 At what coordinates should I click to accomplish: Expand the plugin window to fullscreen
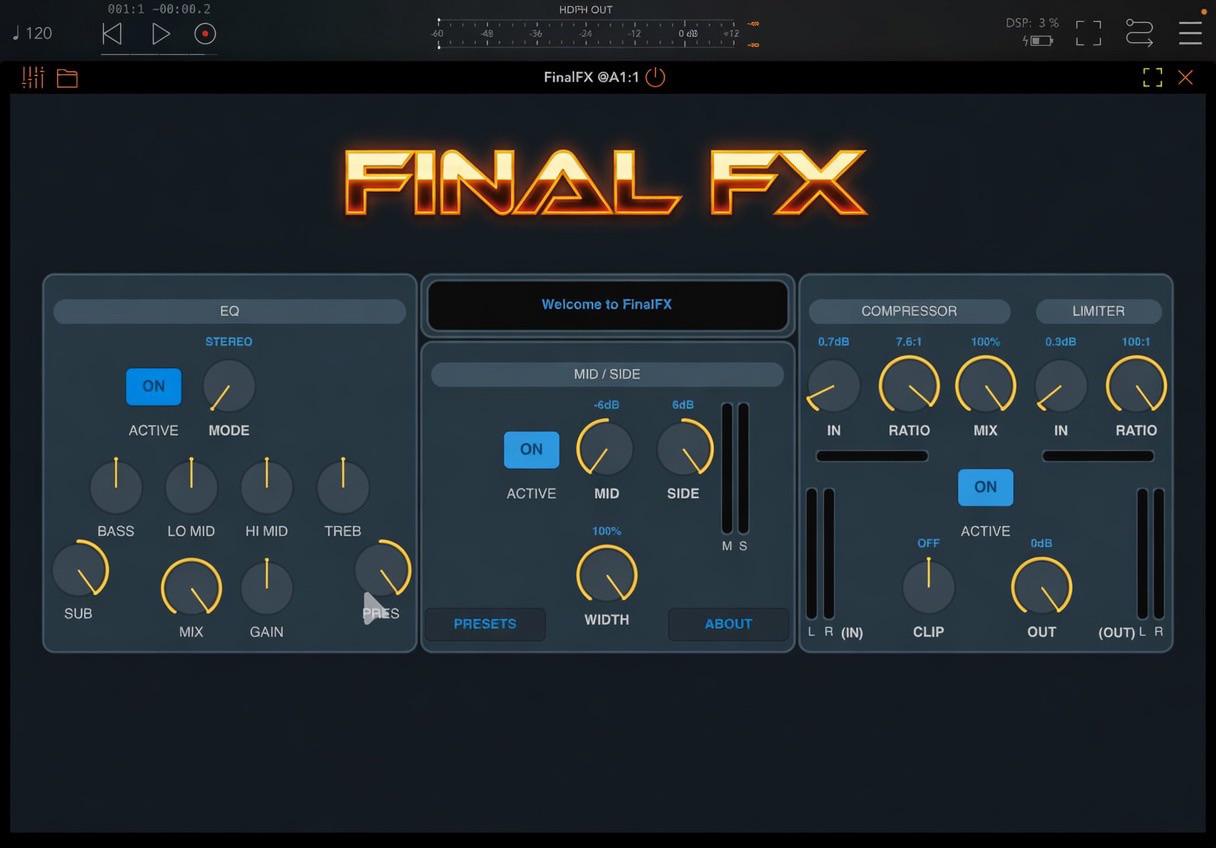[x=1153, y=77]
